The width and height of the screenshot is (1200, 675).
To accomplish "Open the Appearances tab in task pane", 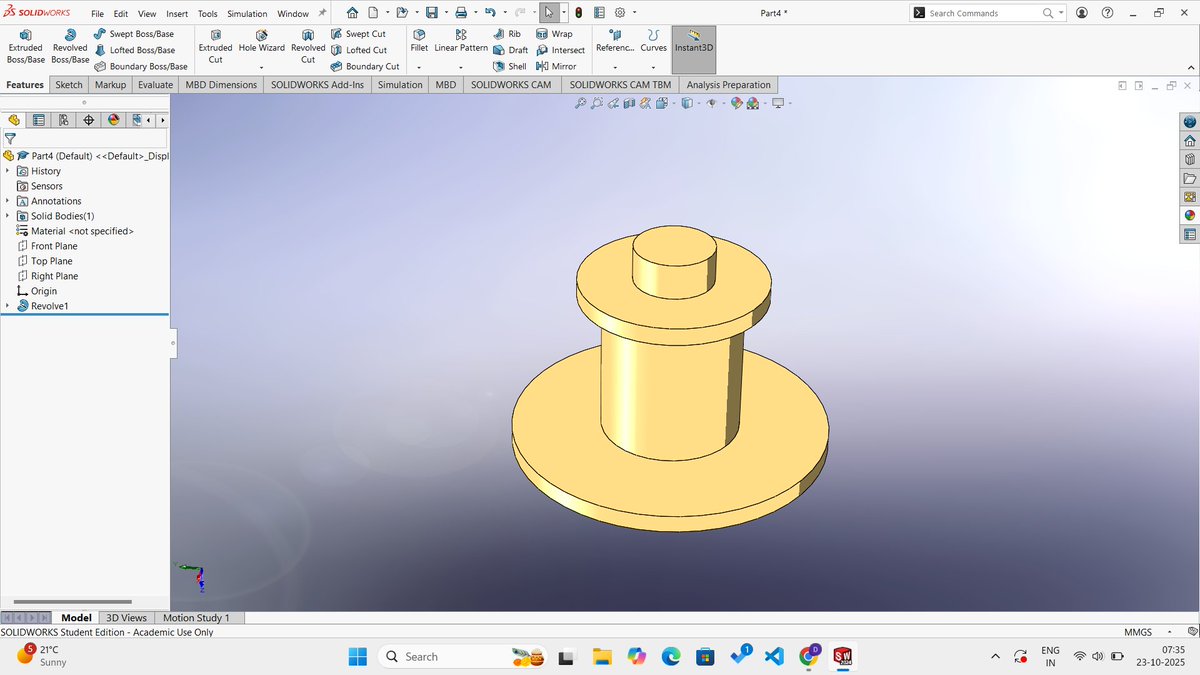I will pyautogui.click(x=1190, y=215).
